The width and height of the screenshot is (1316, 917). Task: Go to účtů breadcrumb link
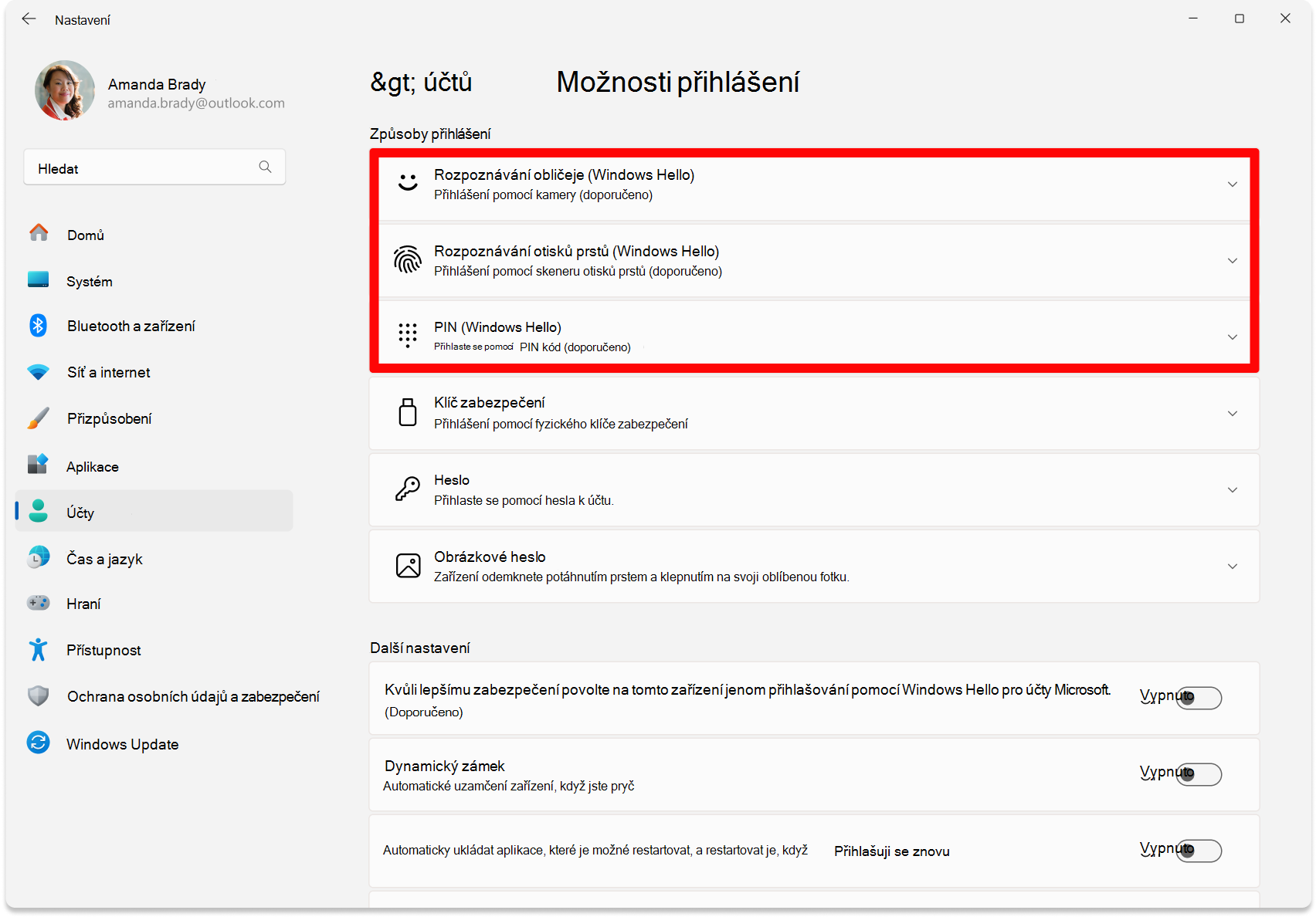pyautogui.click(x=421, y=82)
